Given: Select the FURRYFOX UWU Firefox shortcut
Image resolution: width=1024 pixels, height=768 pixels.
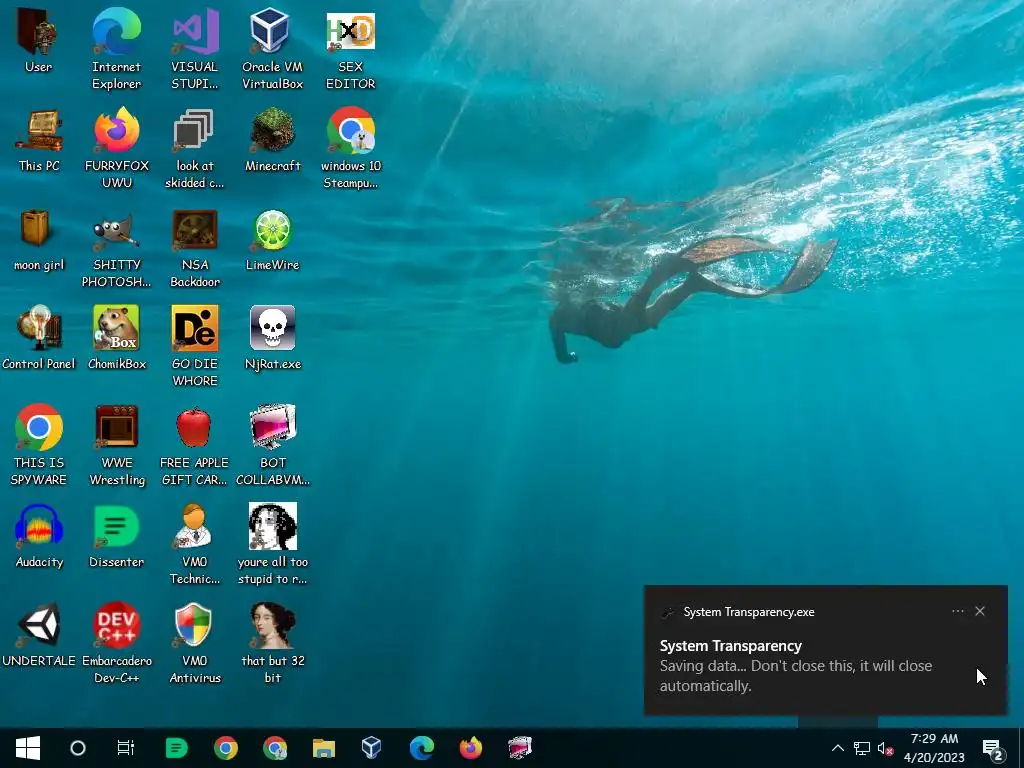Looking at the screenshot, I should [116, 148].
